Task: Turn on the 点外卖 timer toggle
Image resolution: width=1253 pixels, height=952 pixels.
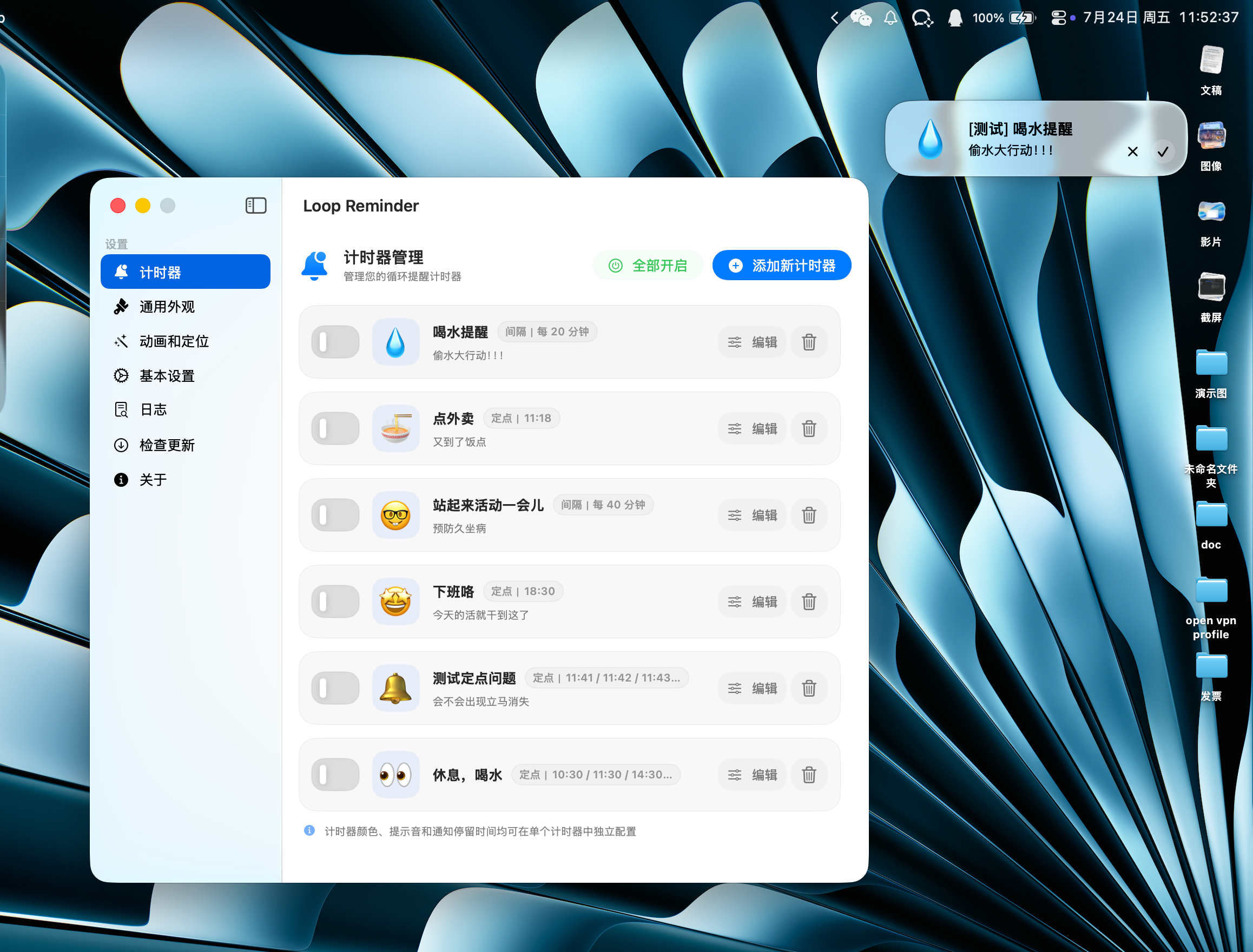Action: (335, 429)
